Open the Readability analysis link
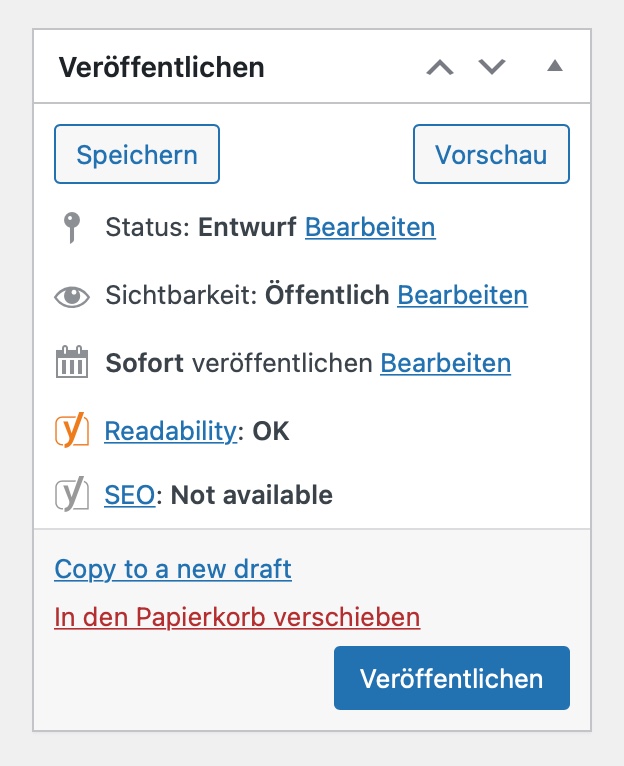624x766 pixels. tap(171, 431)
